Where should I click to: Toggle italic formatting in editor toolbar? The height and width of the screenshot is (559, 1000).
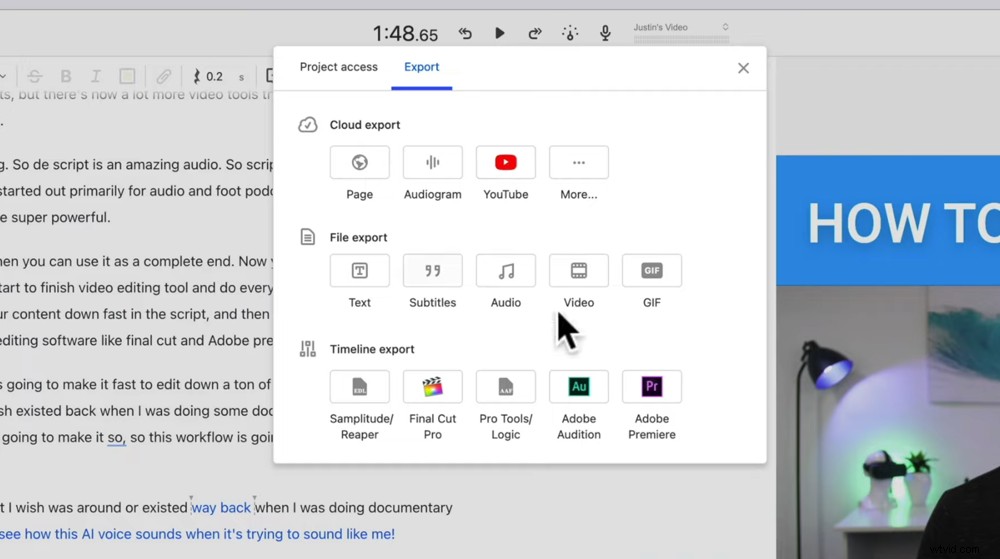96,76
